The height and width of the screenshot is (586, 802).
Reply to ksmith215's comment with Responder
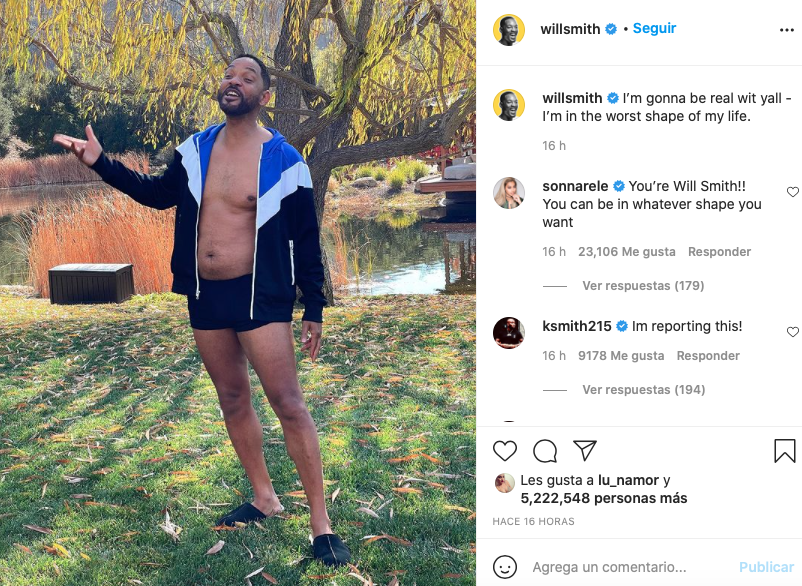click(x=708, y=356)
